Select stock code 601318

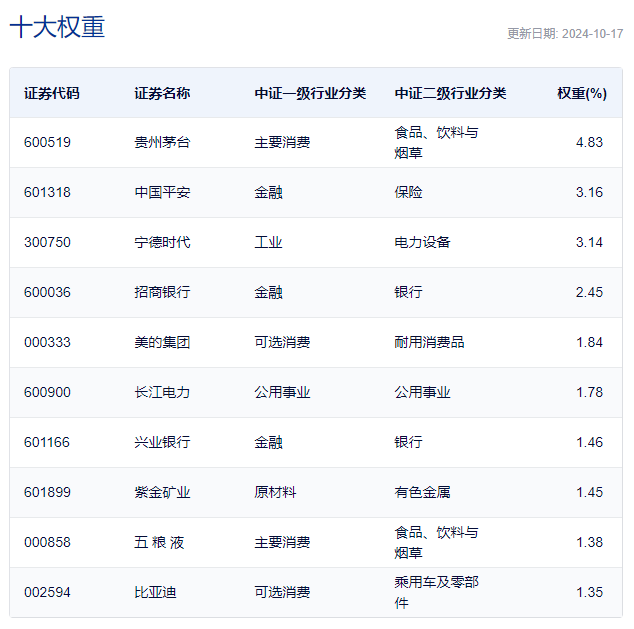(x=47, y=192)
